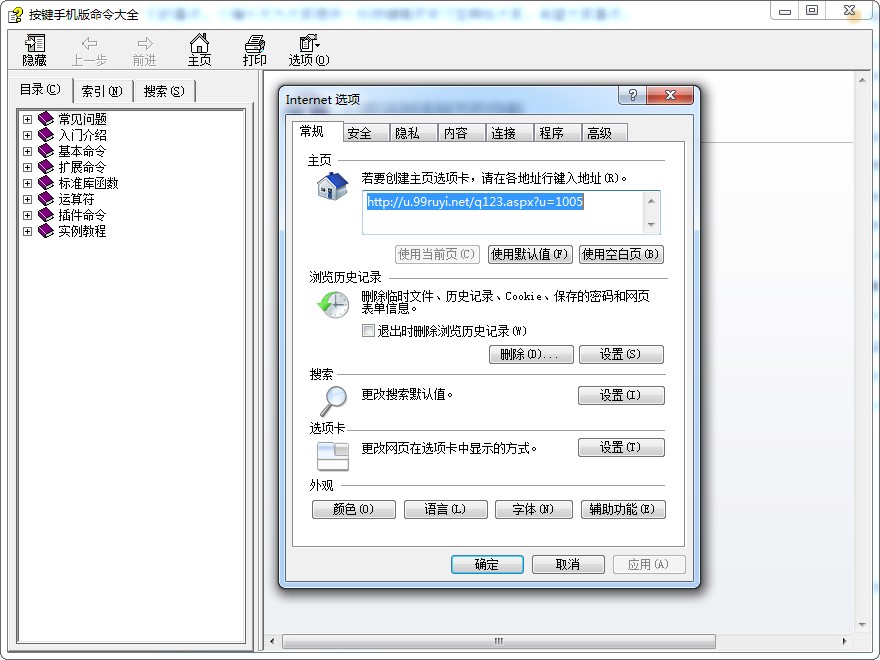Click the 隐藏 (Hide) toolbar icon

point(34,51)
